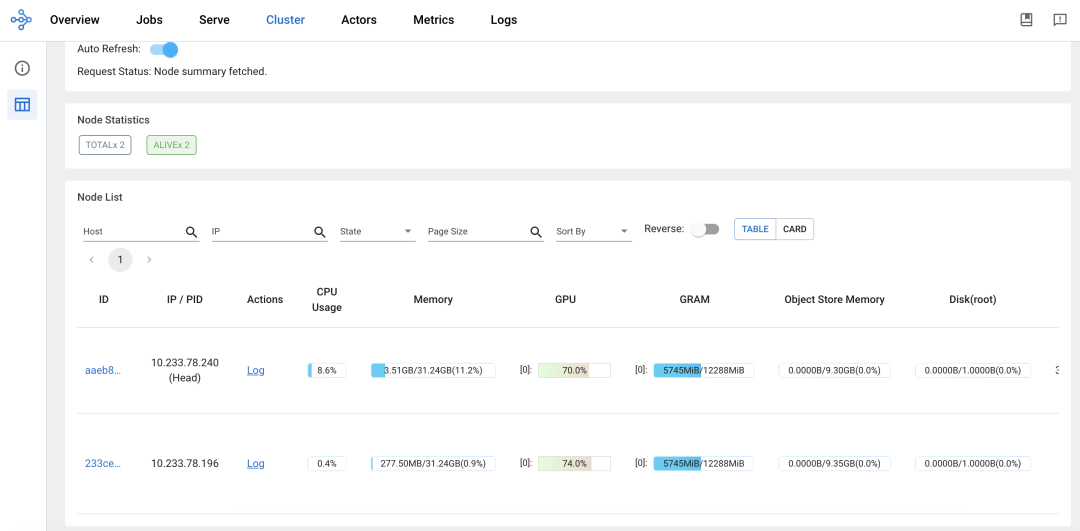Click the Host search magnifier icon

(192, 232)
